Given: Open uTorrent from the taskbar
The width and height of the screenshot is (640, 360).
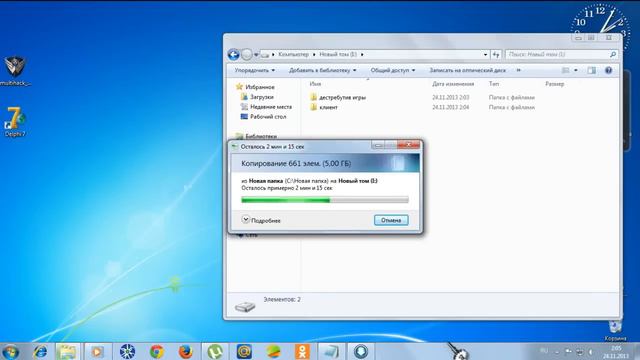Looking at the screenshot, I should [215, 351].
